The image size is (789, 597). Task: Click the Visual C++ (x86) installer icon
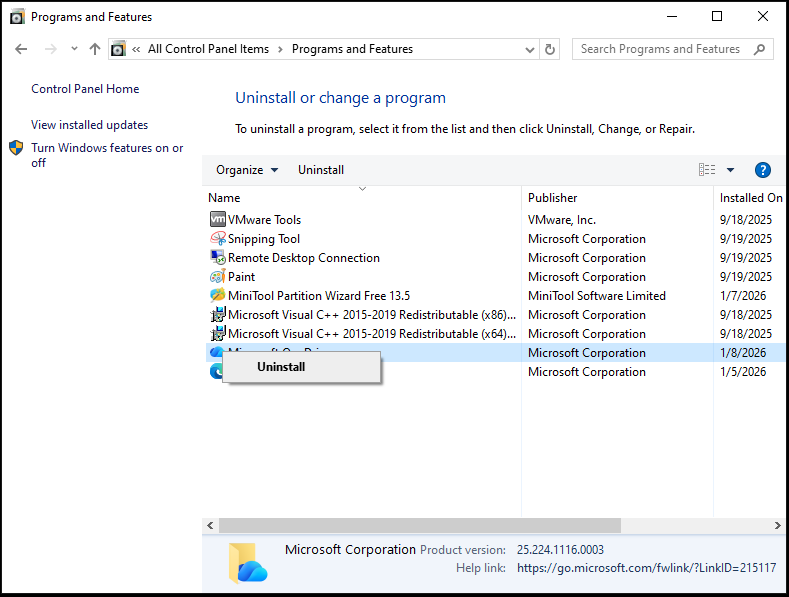217,315
